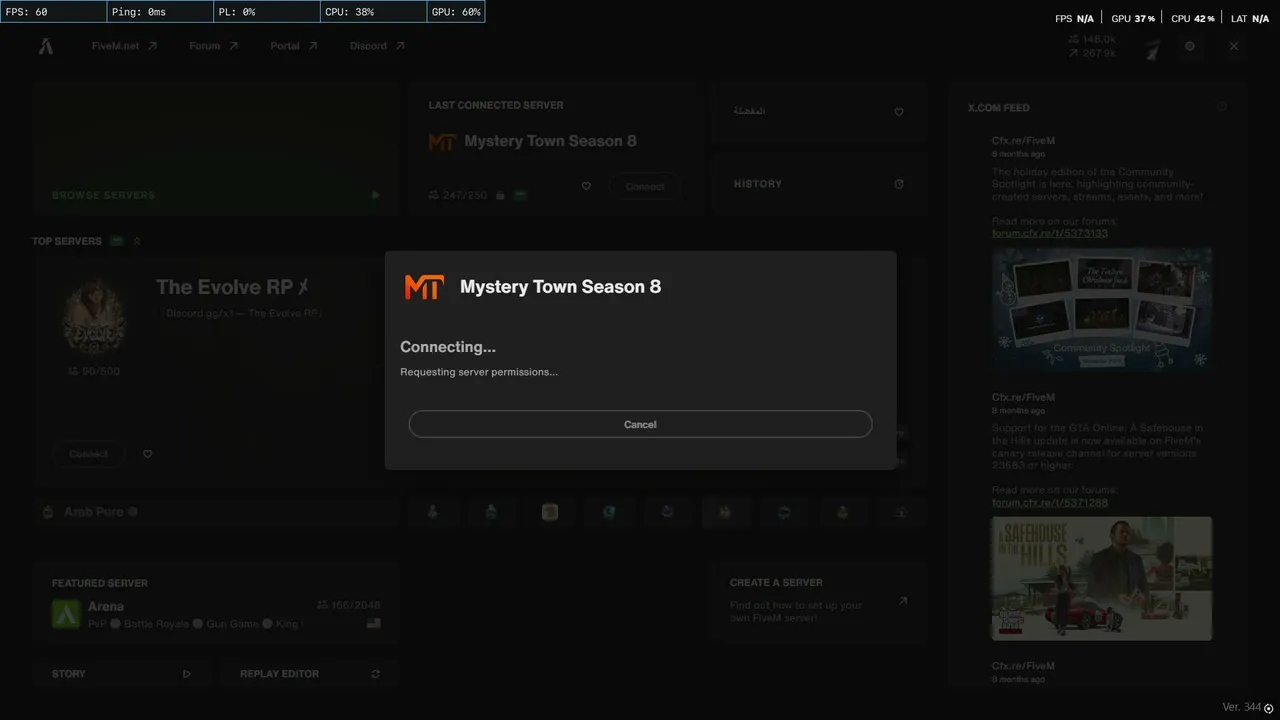The width and height of the screenshot is (1280, 720).
Task: Open the favorites panel heart icon
Action: click(x=899, y=112)
